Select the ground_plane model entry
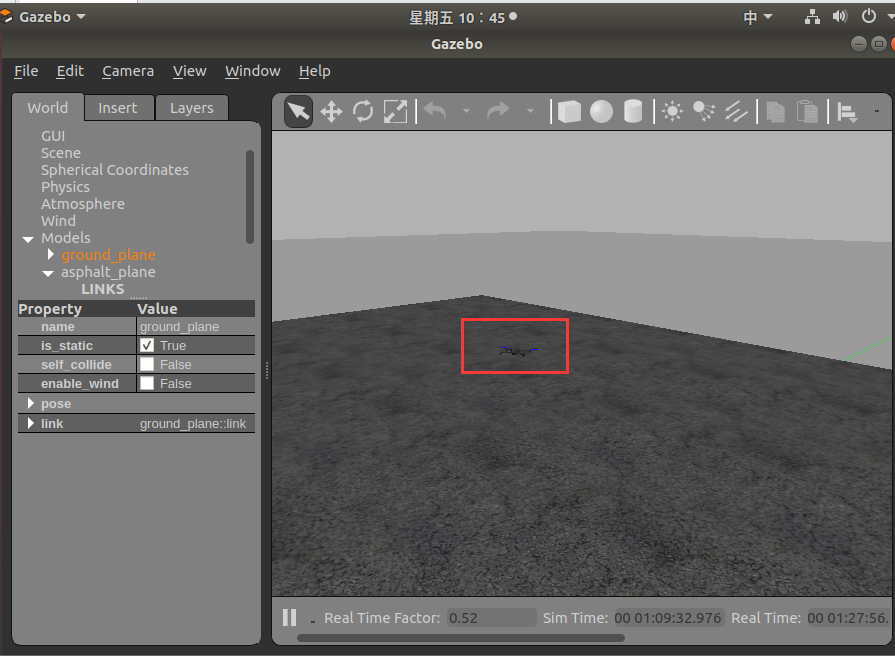The width and height of the screenshot is (895, 656). (108, 255)
